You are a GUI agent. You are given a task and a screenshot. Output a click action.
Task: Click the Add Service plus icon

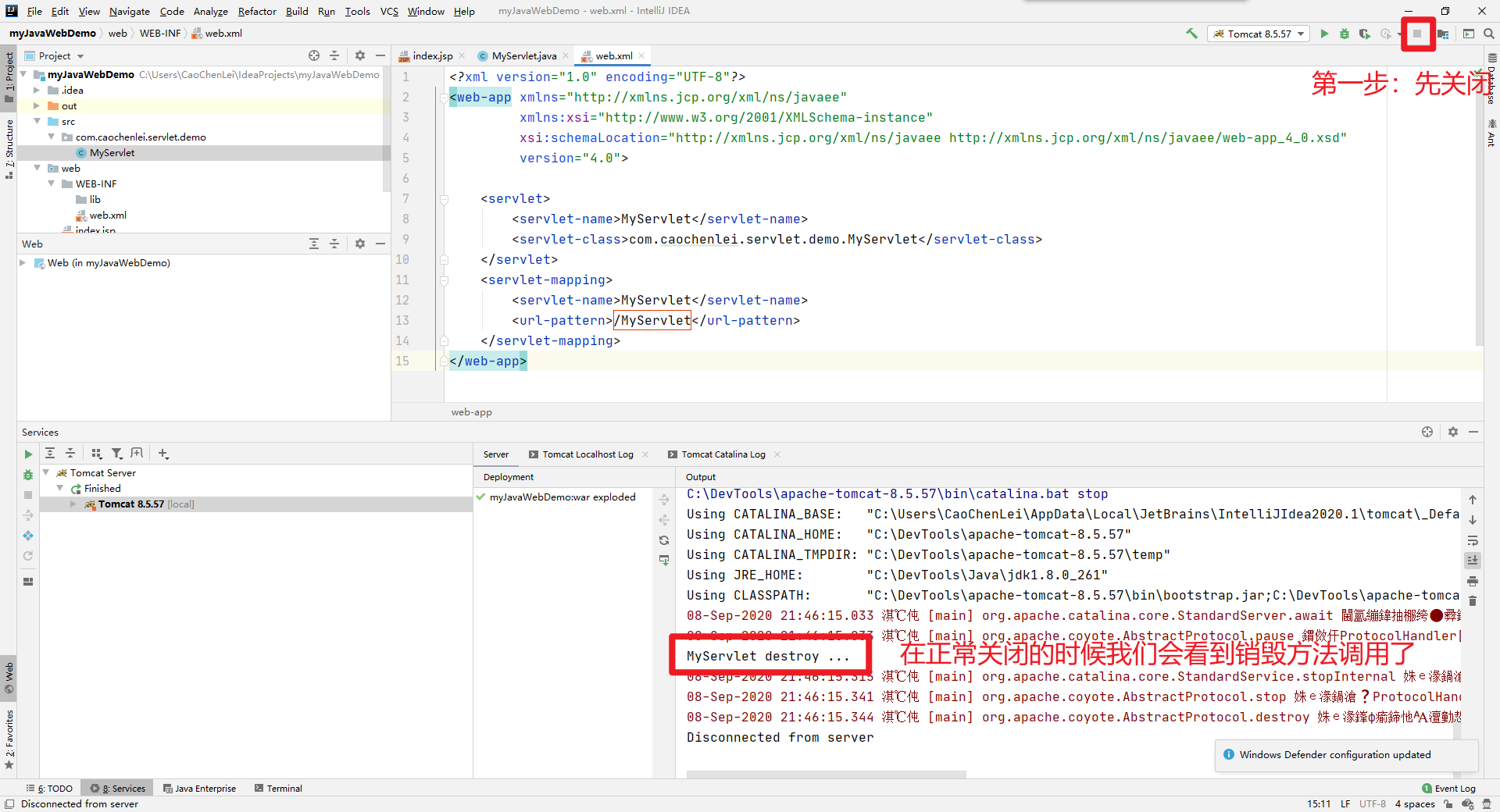162,453
